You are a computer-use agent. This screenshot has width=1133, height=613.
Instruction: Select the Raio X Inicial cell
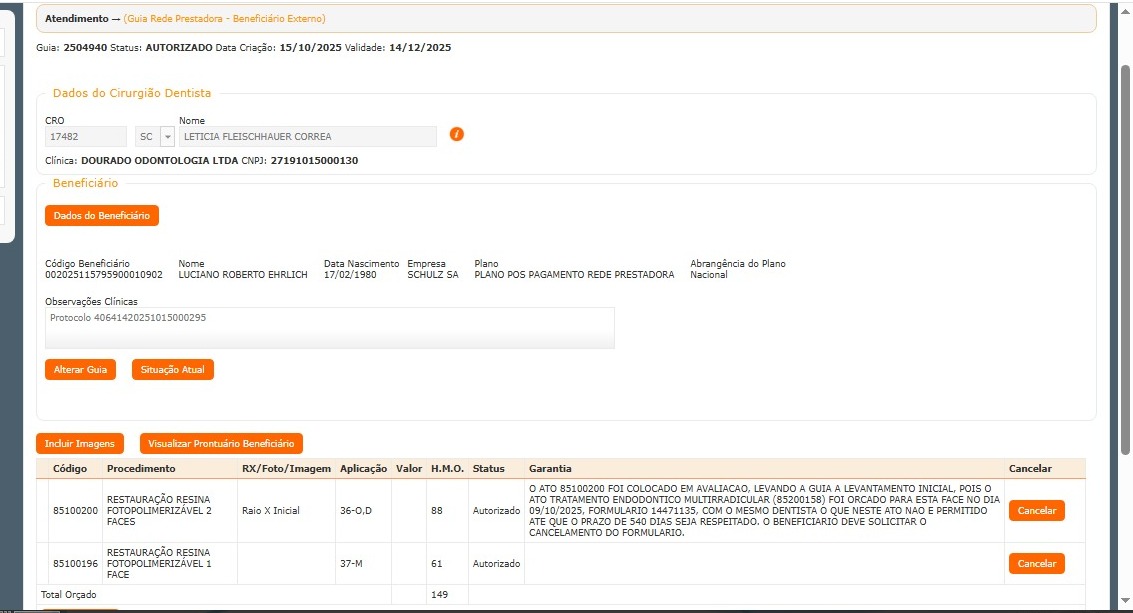[x=271, y=510]
